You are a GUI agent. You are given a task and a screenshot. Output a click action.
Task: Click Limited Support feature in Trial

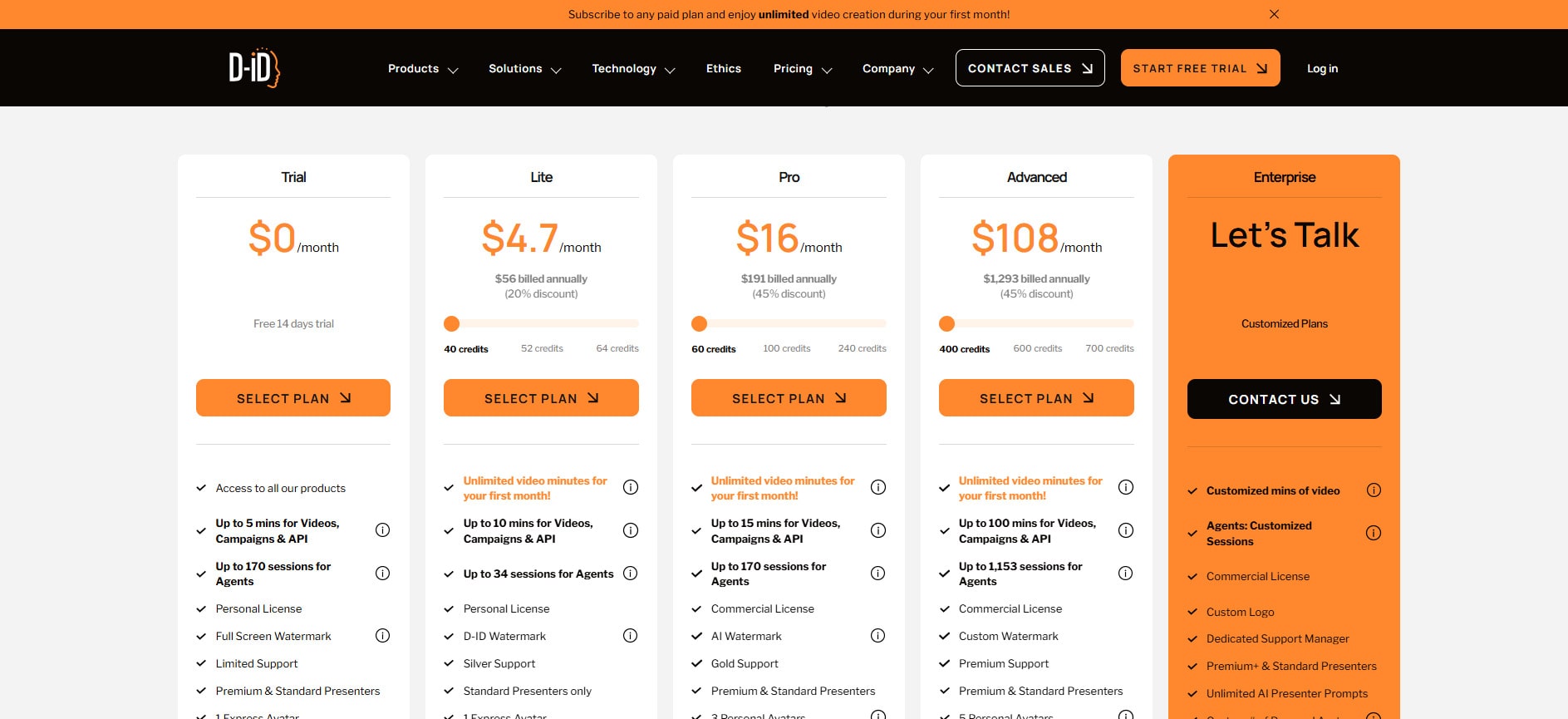[257, 663]
